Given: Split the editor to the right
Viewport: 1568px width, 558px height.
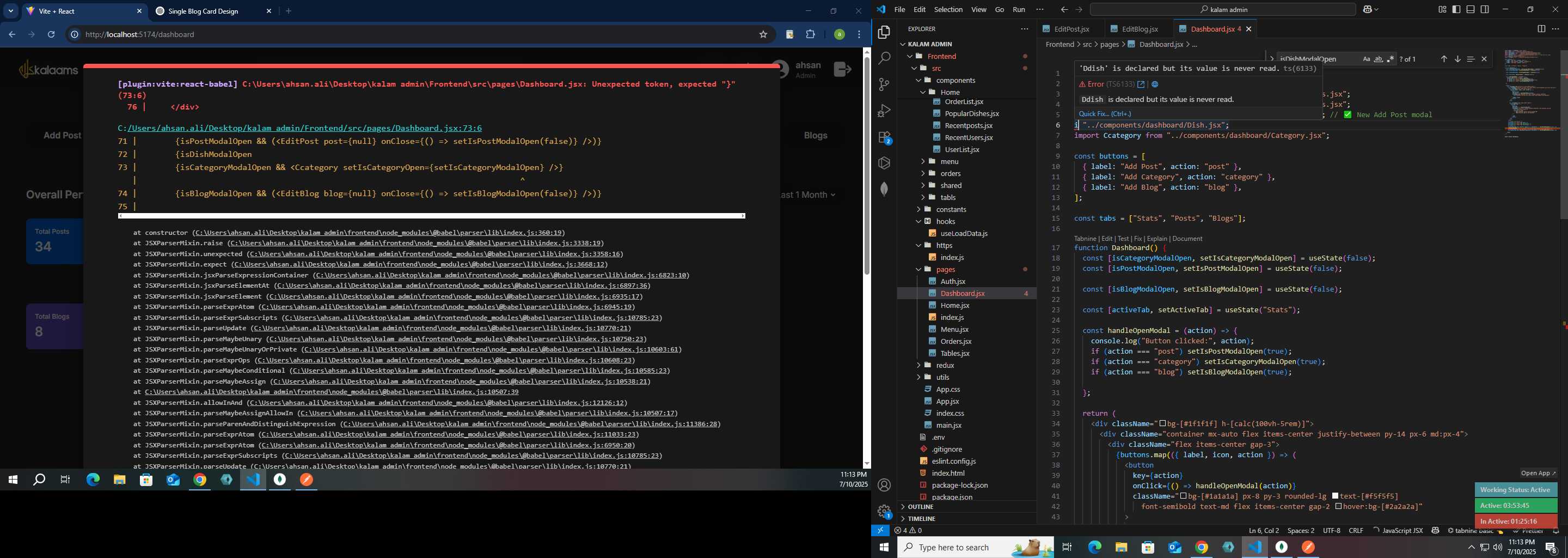Looking at the screenshot, I should (x=1541, y=29).
